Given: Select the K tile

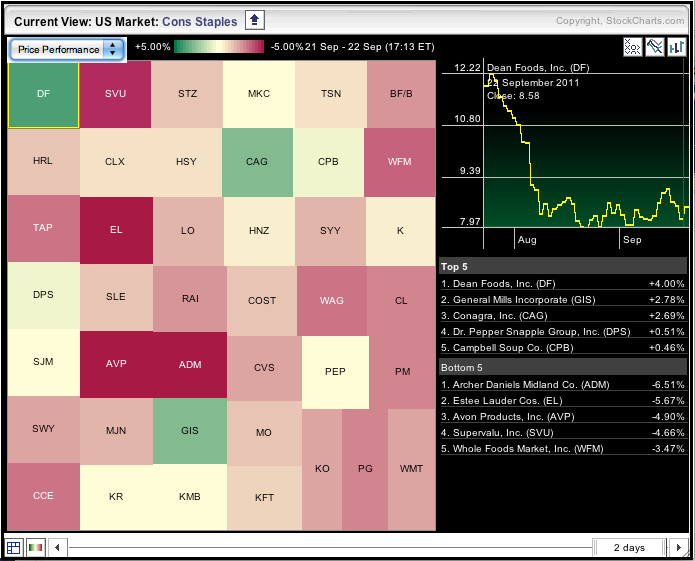Looking at the screenshot, I should click(401, 231).
